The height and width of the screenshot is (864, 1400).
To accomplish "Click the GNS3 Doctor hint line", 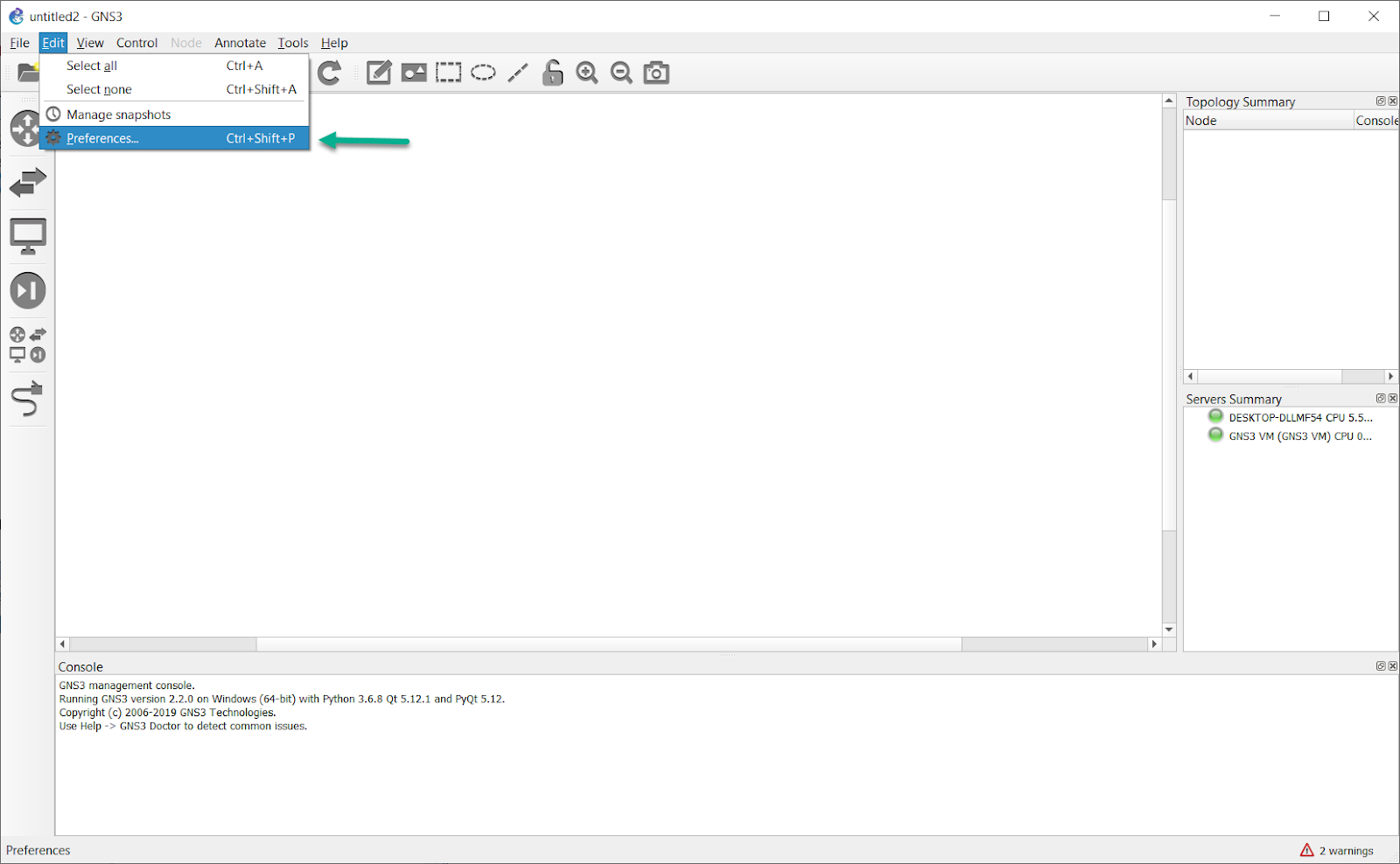I will 183,726.
